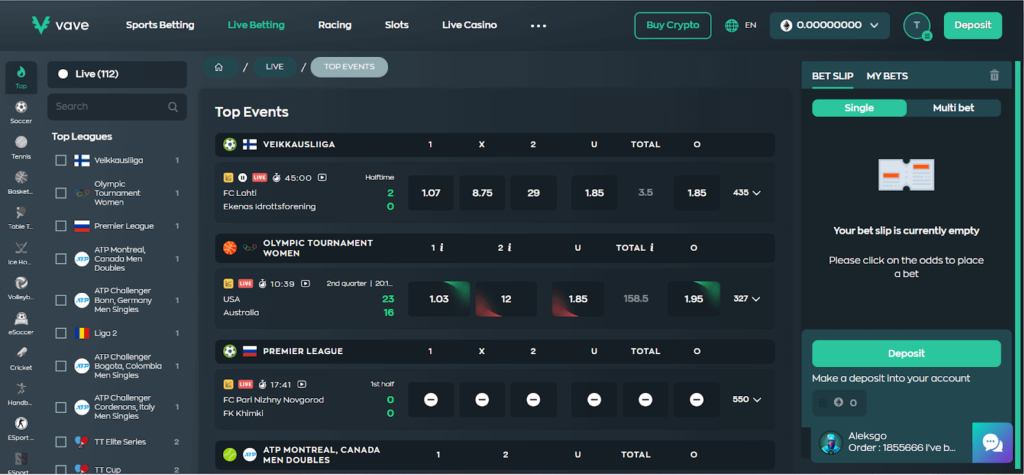1024x475 pixels.
Task: Select Australia win odds 12
Action: (506, 299)
